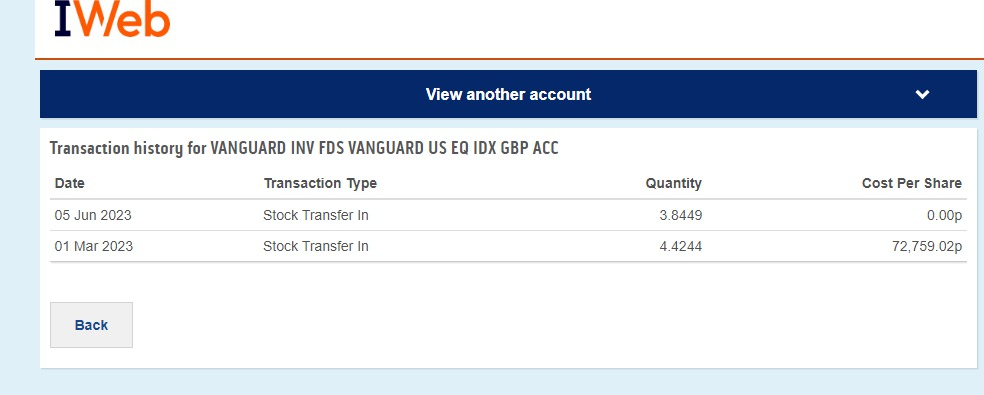Click the 4.4244 quantity value
The image size is (984, 395).
681,246
